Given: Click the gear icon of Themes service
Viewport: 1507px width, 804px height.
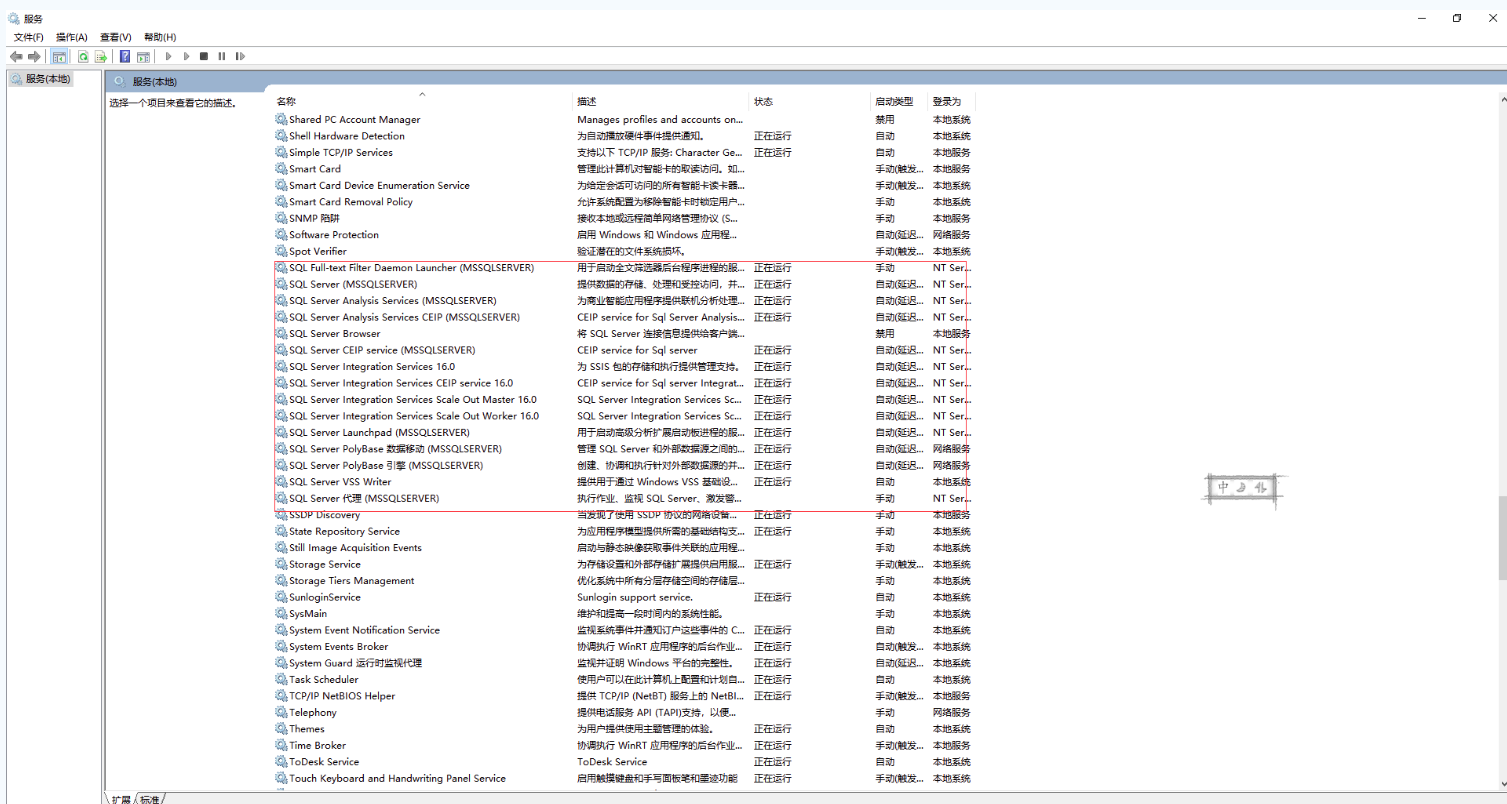Looking at the screenshot, I should click(281, 729).
